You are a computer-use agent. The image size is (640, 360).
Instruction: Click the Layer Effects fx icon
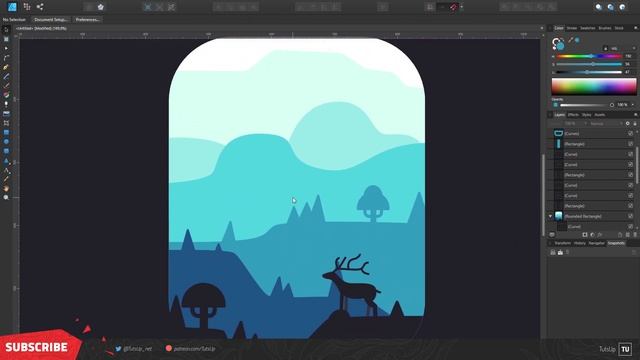(600, 235)
